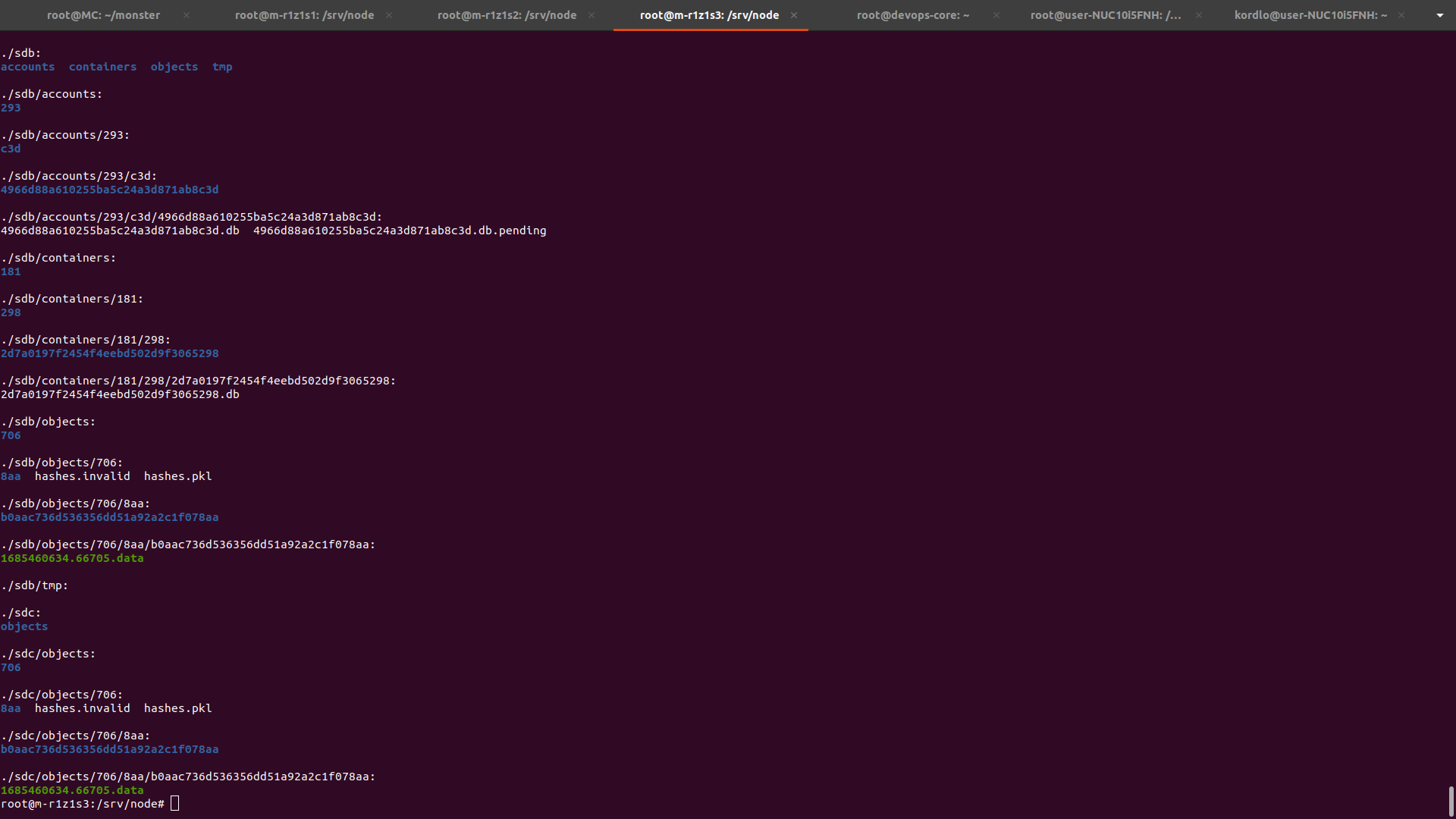
Task: Close the root@m-r1z1s2 terminal tab
Action: tap(591, 15)
